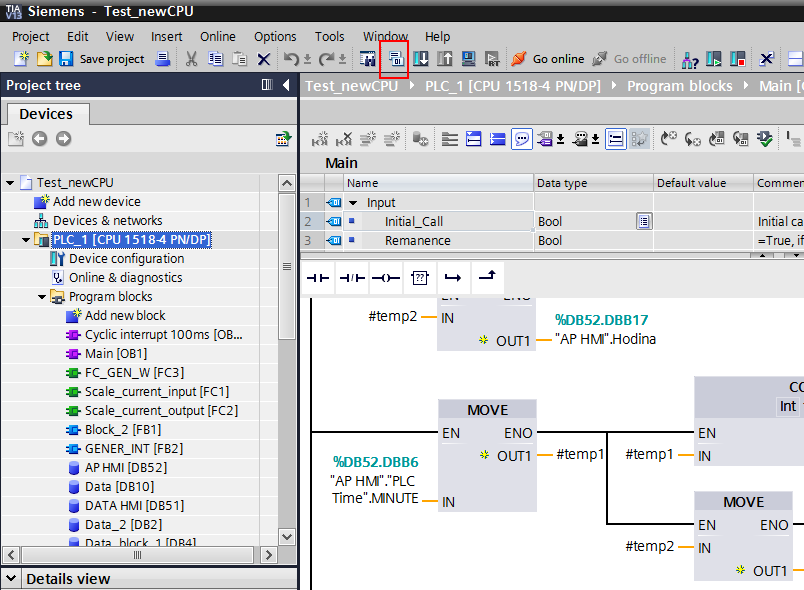Navigate back in the Project tree
Image resolution: width=804 pixels, height=590 pixels.
tap(39, 138)
